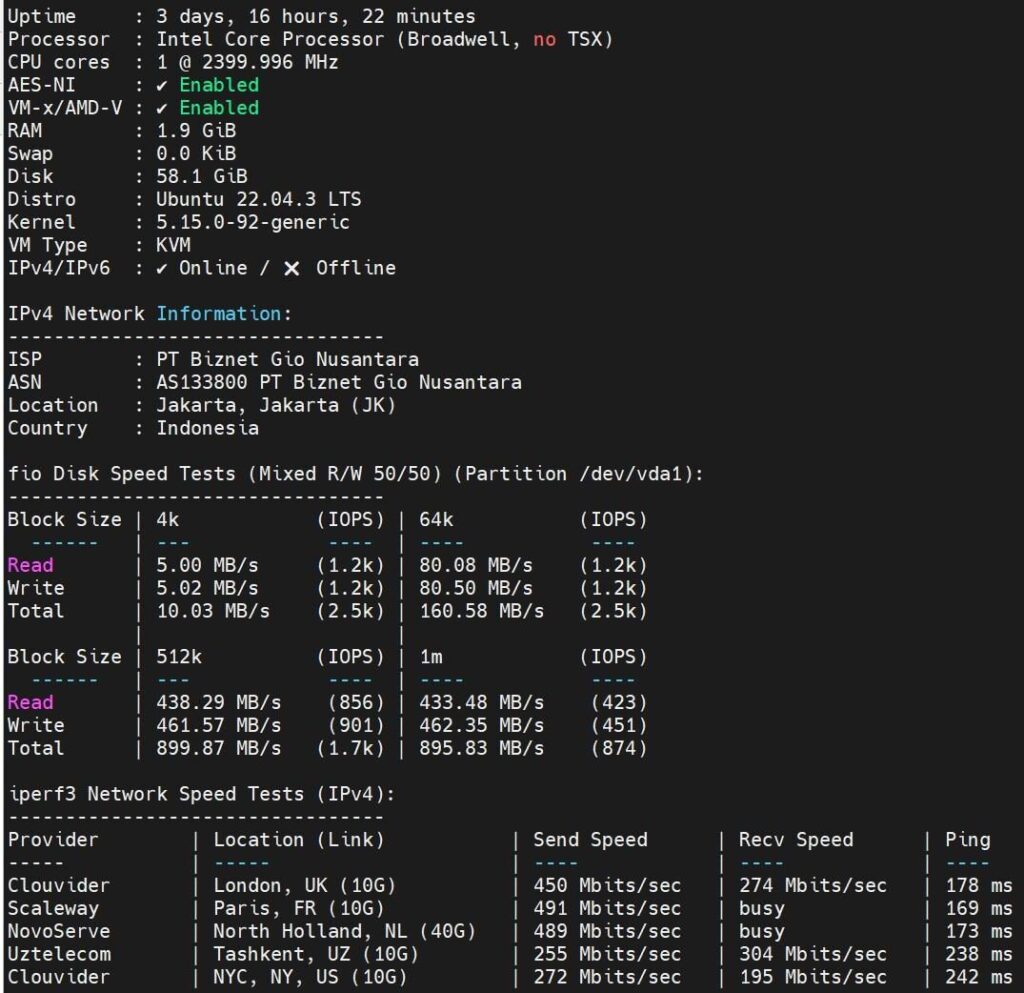Click the checkmark on the VM-x/AMD-V line

pos(162,108)
